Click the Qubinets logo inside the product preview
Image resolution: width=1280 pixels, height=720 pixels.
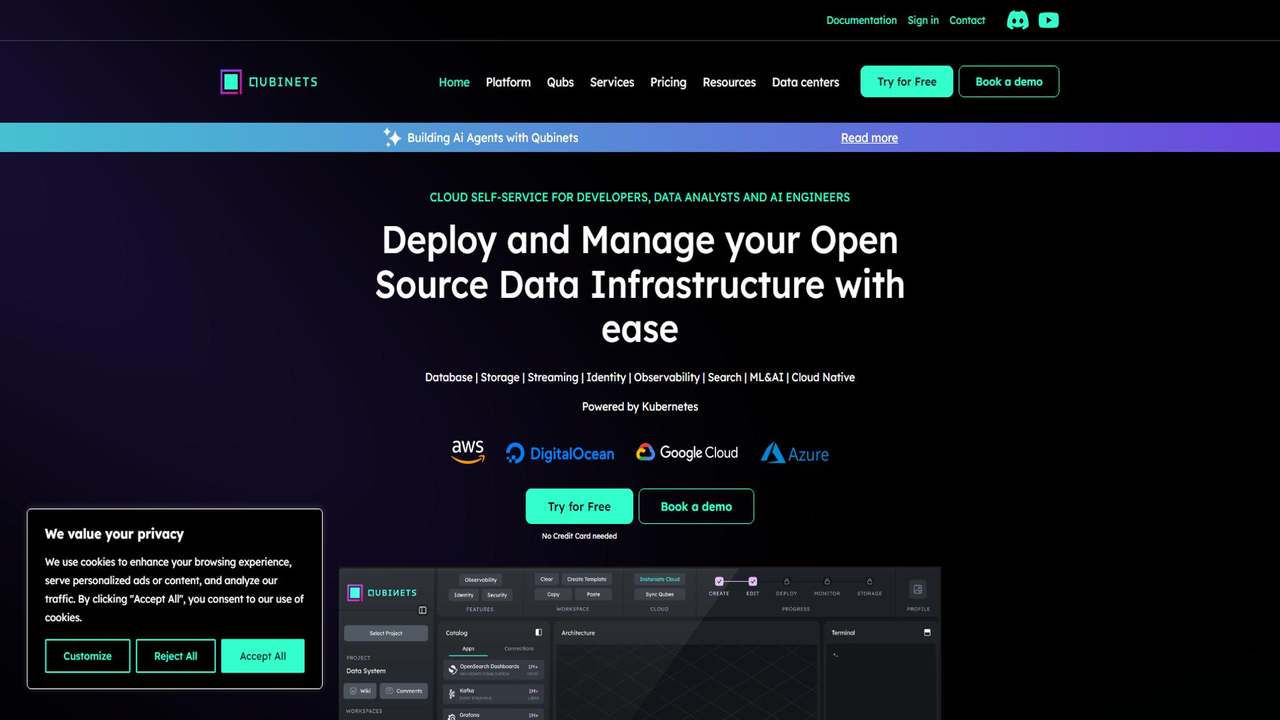click(x=381, y=593)
